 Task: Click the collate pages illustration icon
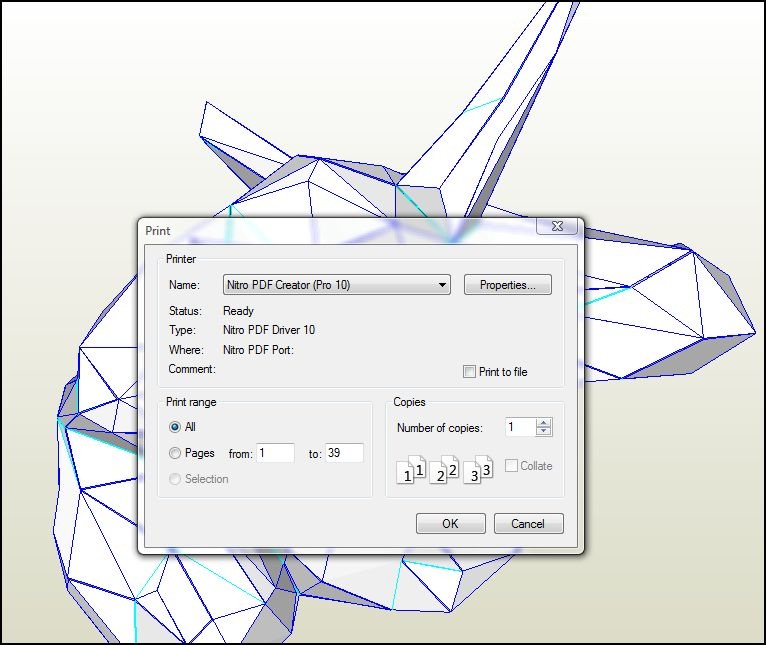444,470
